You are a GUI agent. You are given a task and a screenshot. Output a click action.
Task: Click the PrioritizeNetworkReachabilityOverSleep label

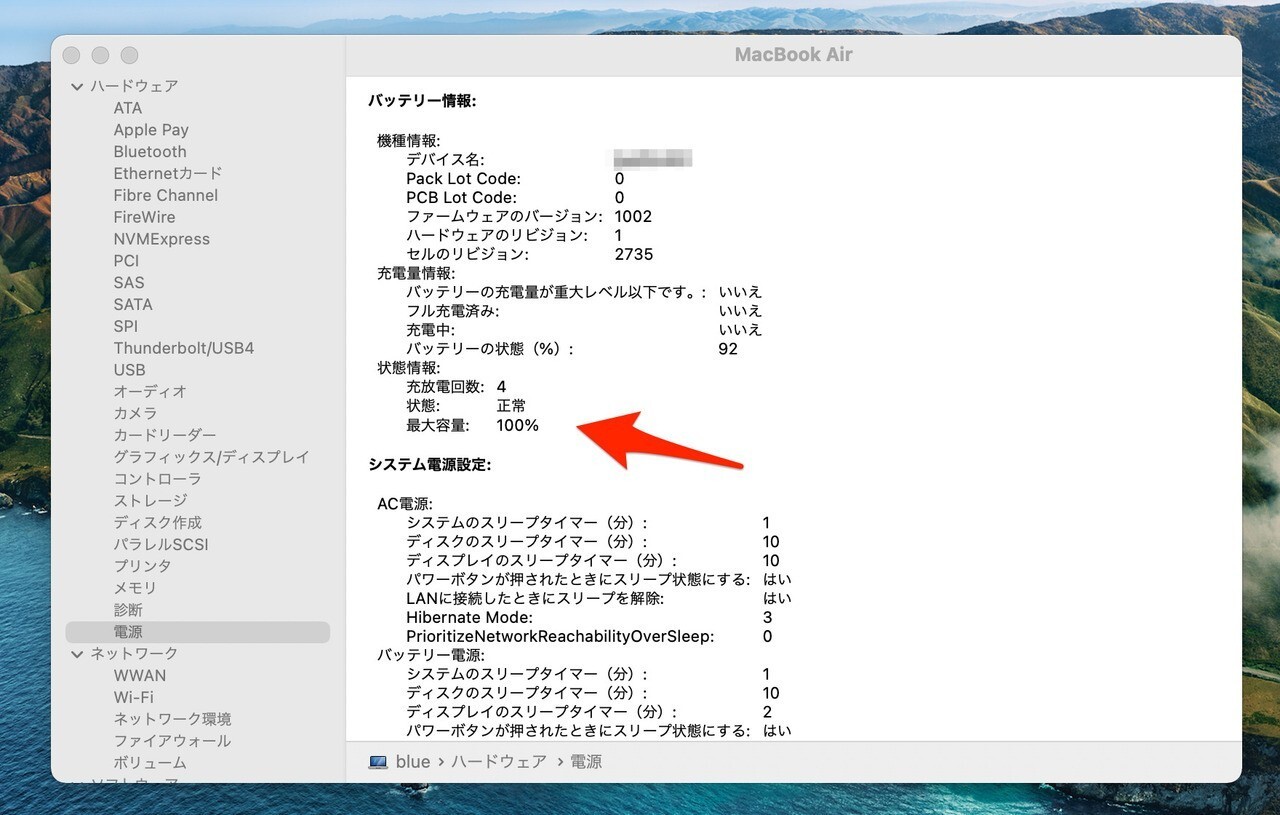click(x=560, y=637)
